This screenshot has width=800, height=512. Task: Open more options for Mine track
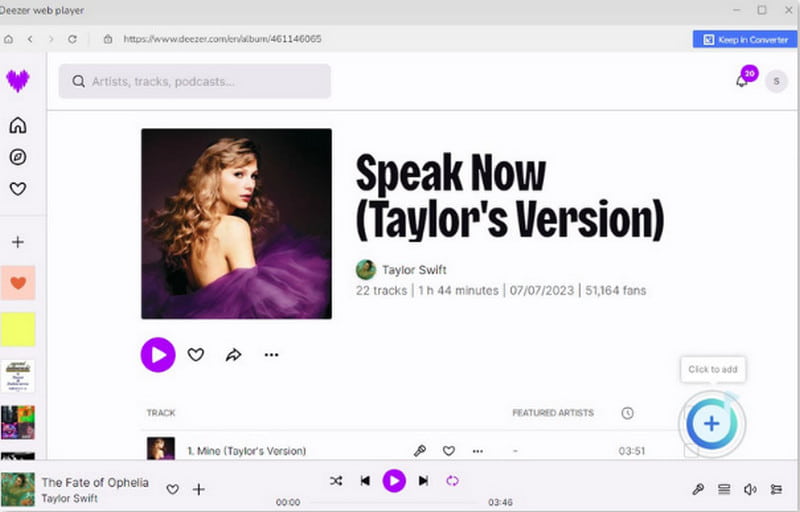coord(478,451)
